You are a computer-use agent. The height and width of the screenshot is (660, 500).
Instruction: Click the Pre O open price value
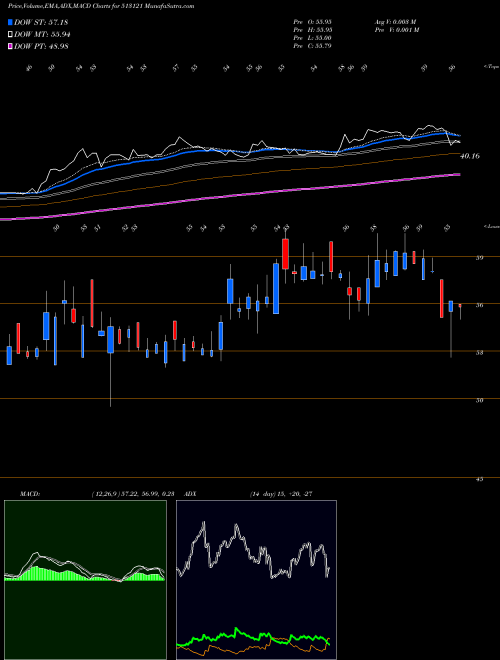[313, 22]
